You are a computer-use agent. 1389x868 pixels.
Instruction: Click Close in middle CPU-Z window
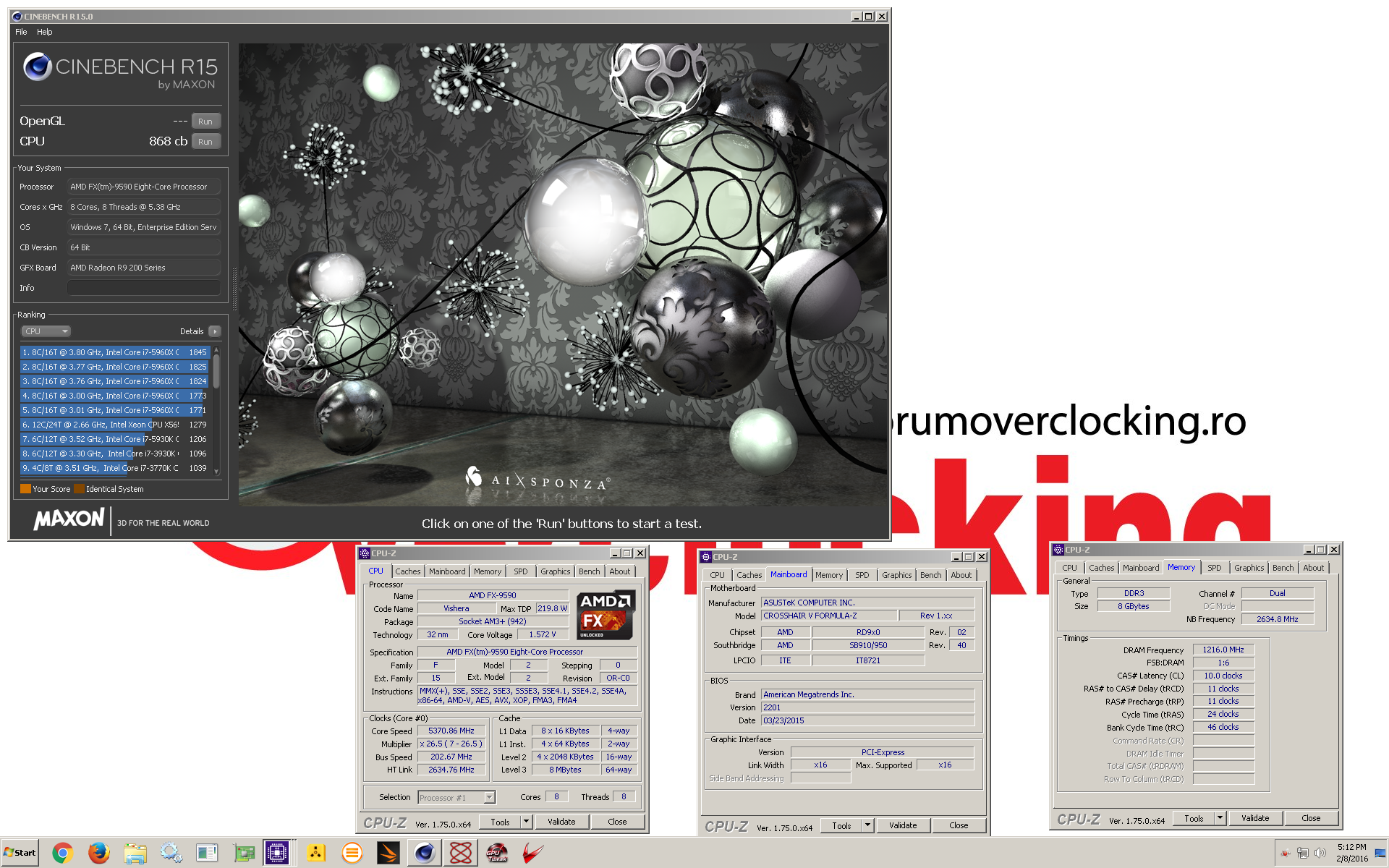click(959, 825)
